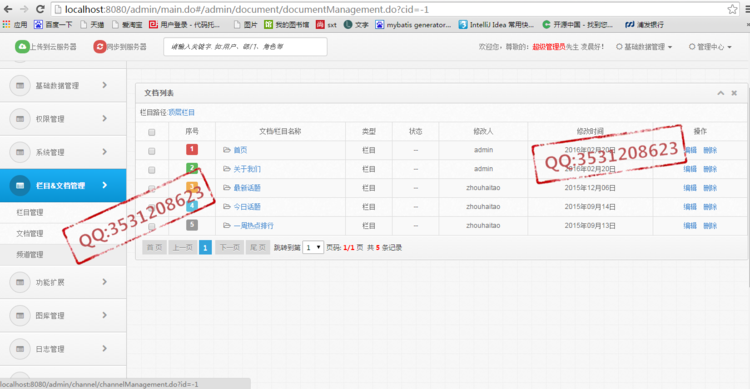Open the 管理中心 dropdown menu

[x=710, y=47]
